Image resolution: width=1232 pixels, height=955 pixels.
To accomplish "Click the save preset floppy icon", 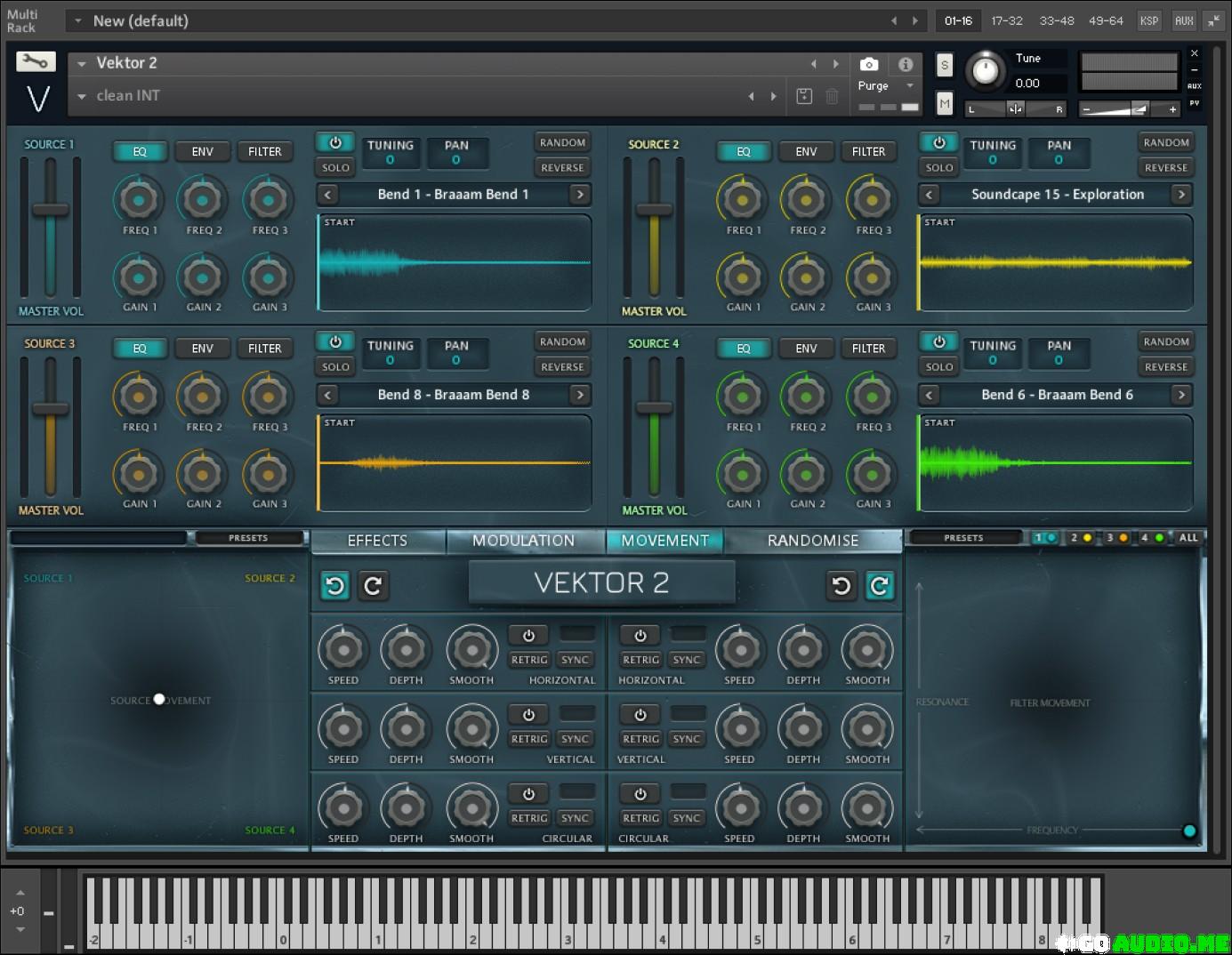I will pyautogui.click(x=804, y=96).
